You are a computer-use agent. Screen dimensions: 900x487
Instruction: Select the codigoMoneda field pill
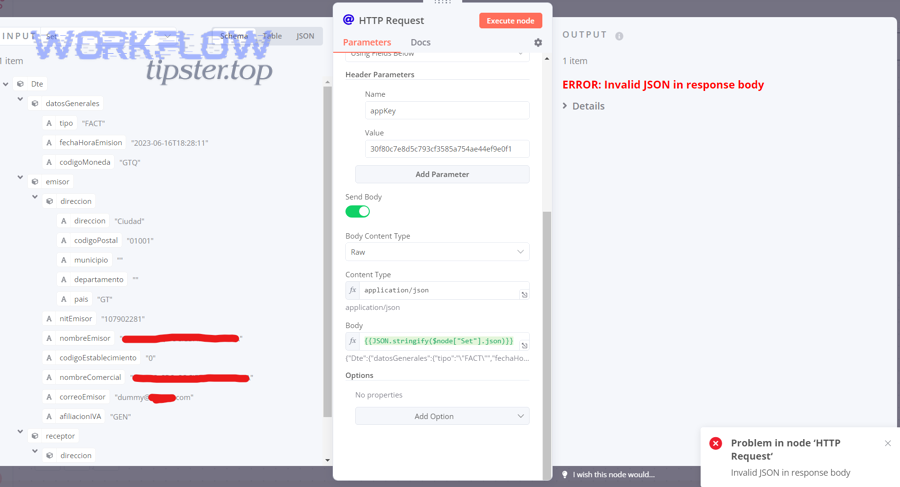79,162
